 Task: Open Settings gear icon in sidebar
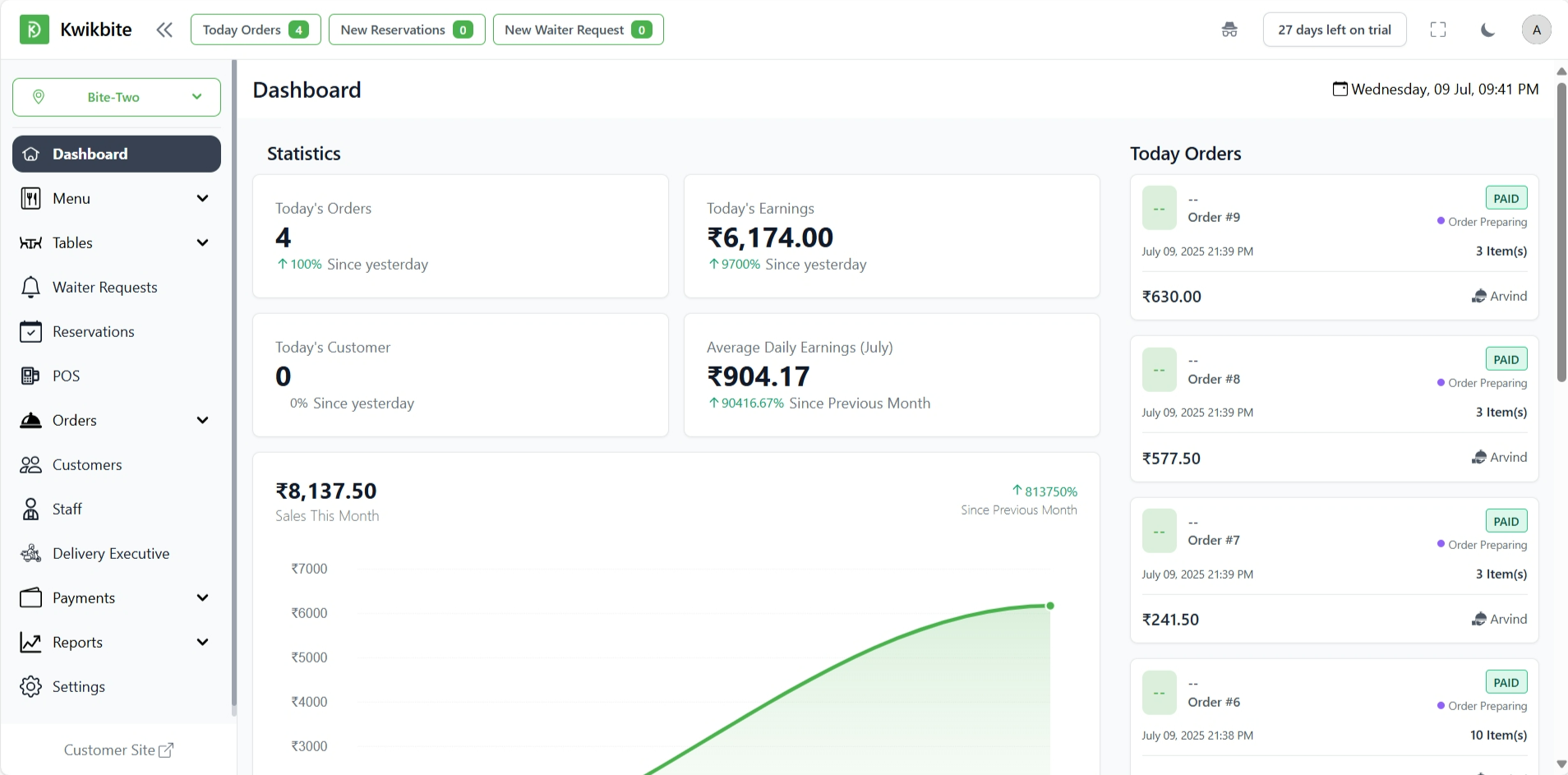pos(30,686)
